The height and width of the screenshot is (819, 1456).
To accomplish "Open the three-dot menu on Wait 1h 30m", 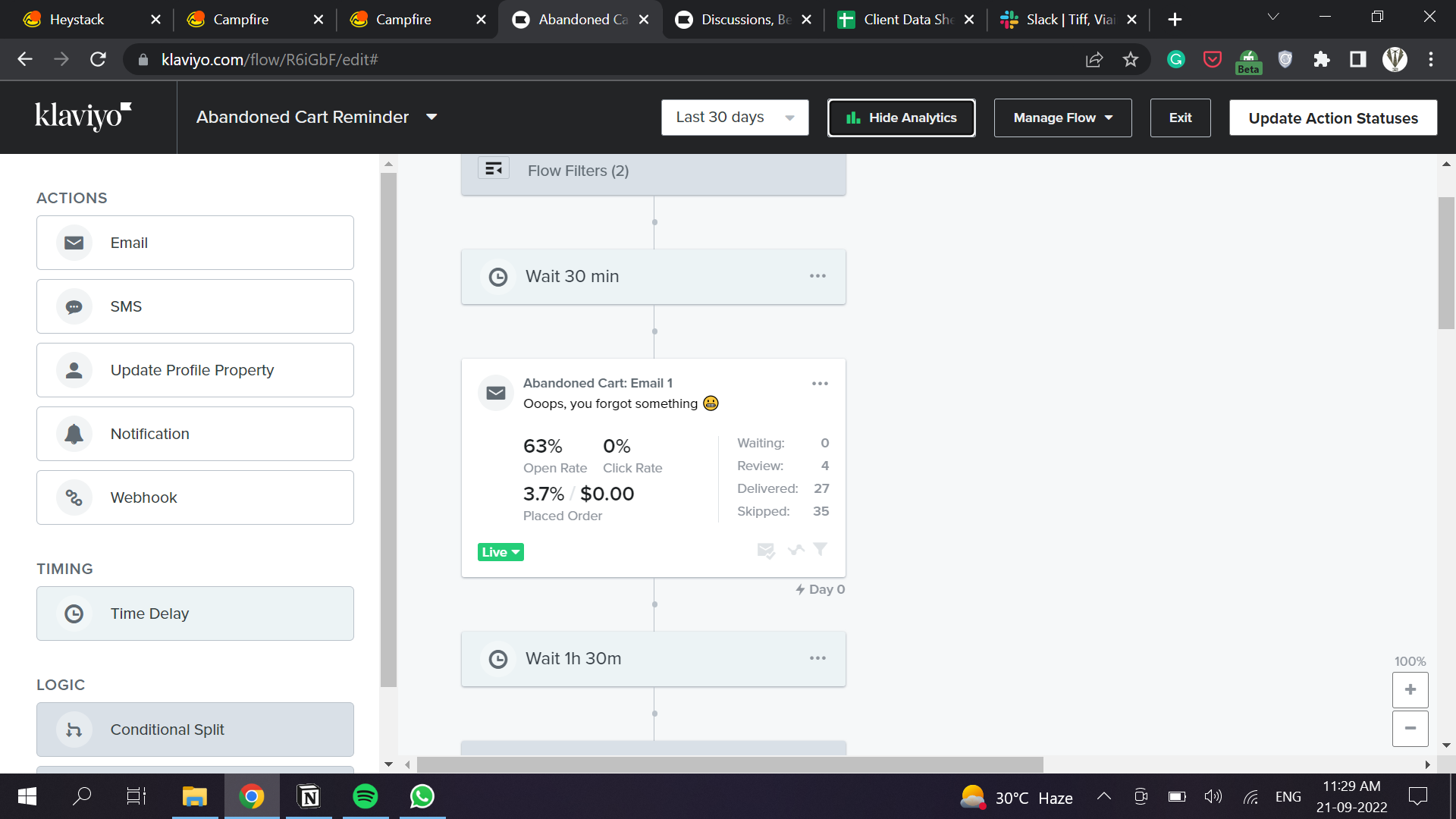I will (x=817, y=658).
